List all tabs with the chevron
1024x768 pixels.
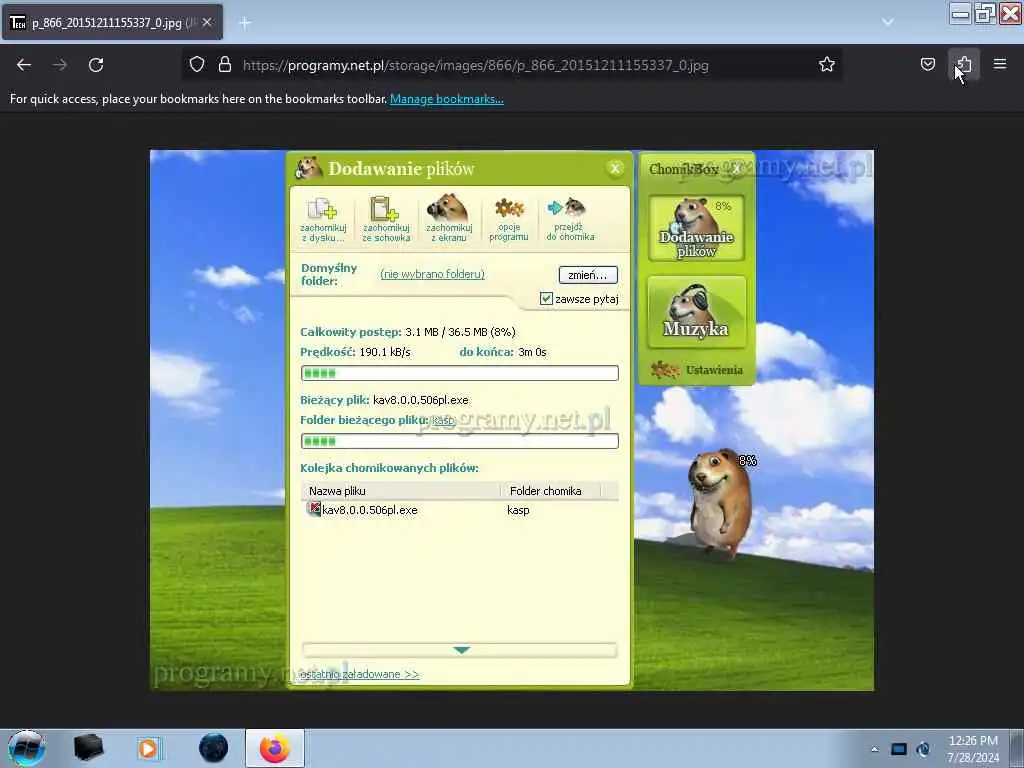pyautogui.click(x=888, y=22)
